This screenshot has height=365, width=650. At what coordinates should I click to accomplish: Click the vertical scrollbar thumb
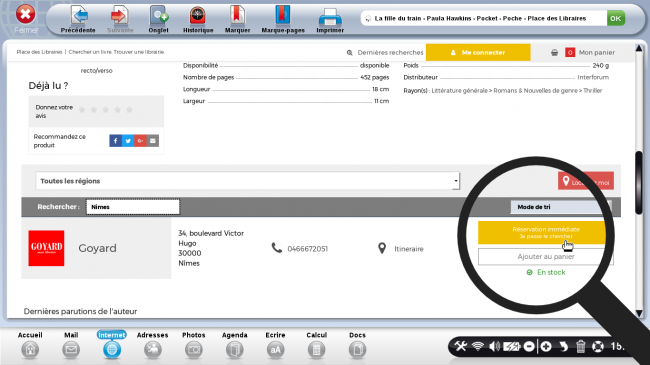pos(639,183)
